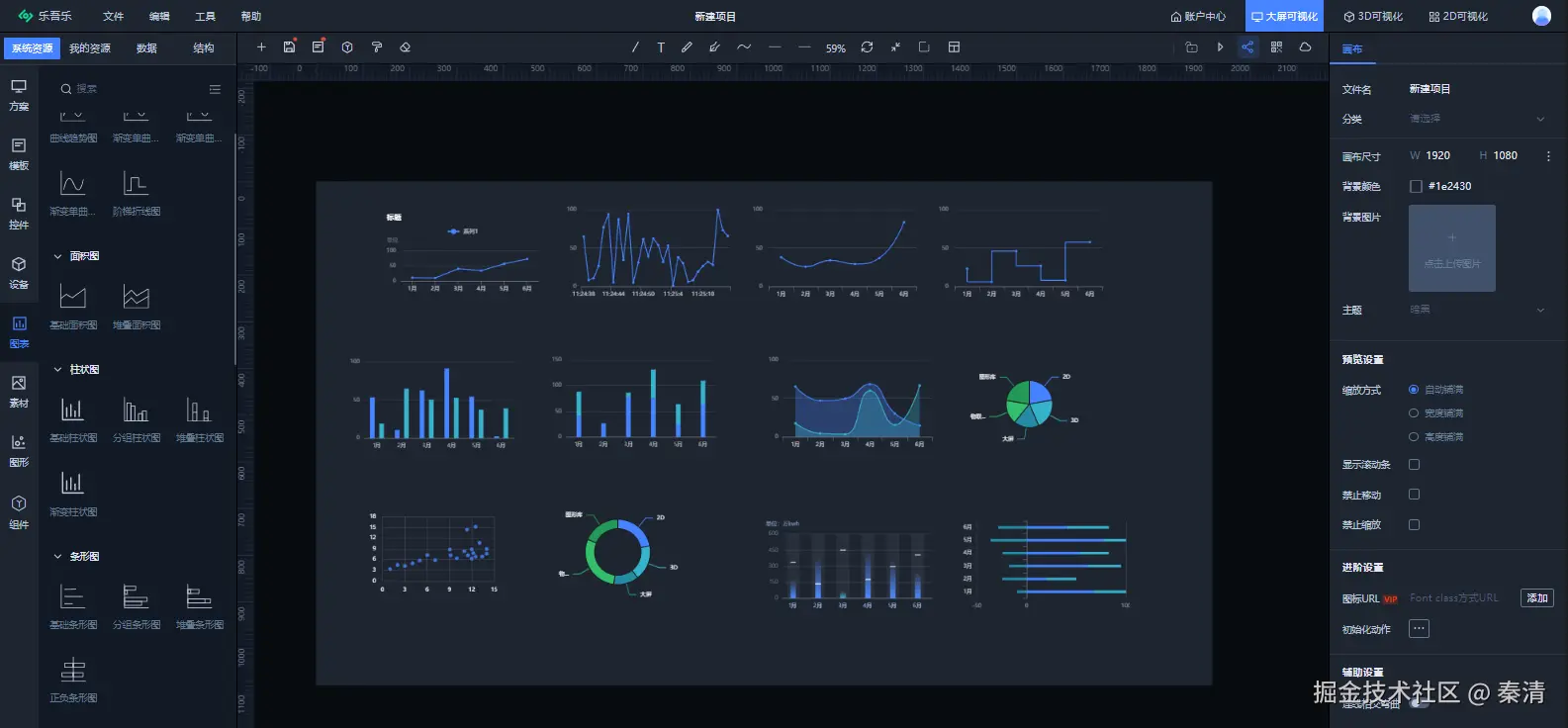Open the 主题 theme dropdown
The image size is (1568, 728).
[x=1477, y=310]
